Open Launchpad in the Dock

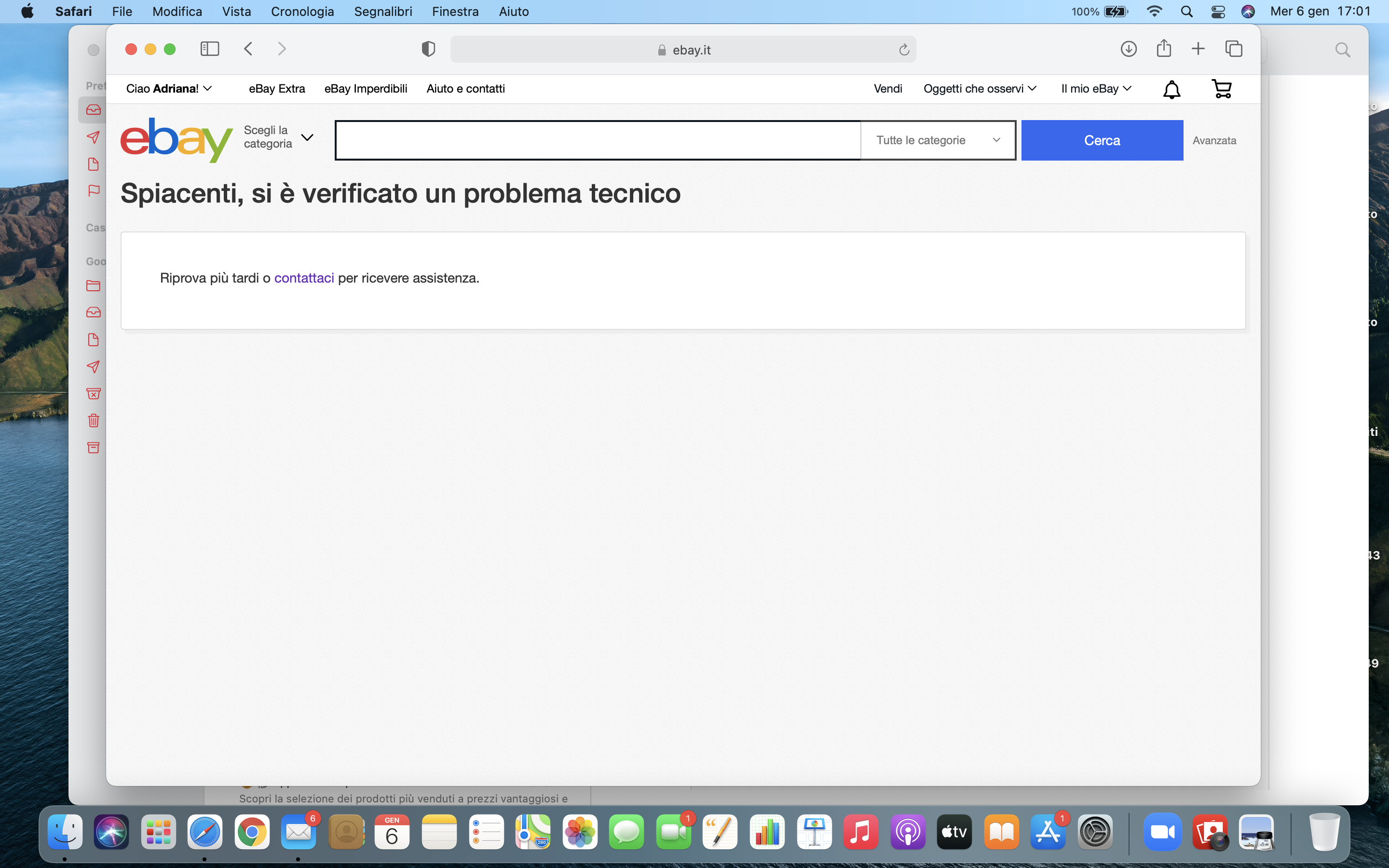coord(158,832)
